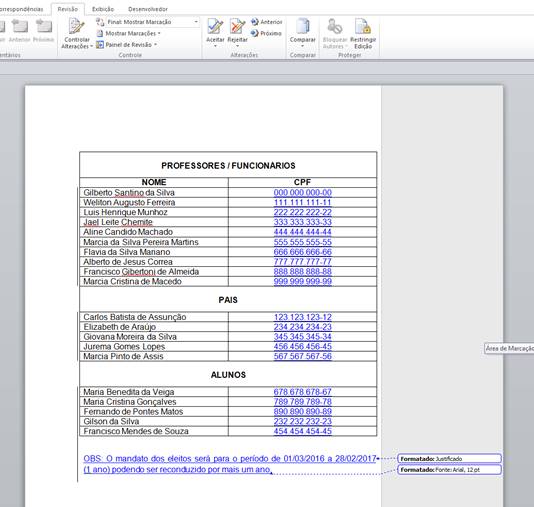
Task: Click CPF 123.123.123-12
Action: [302, 317]
